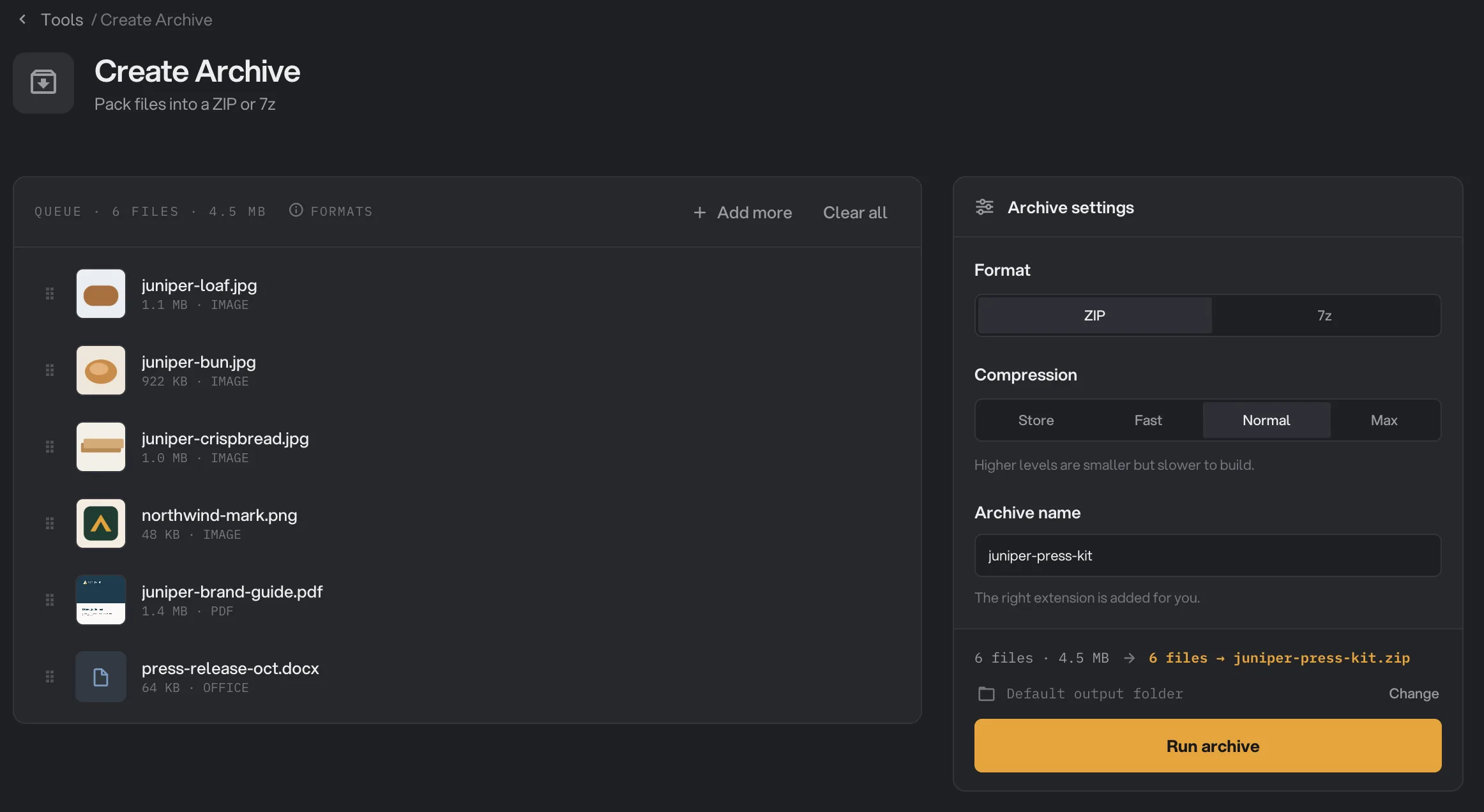Click the Run archive button

click(x=1208, y=746)
